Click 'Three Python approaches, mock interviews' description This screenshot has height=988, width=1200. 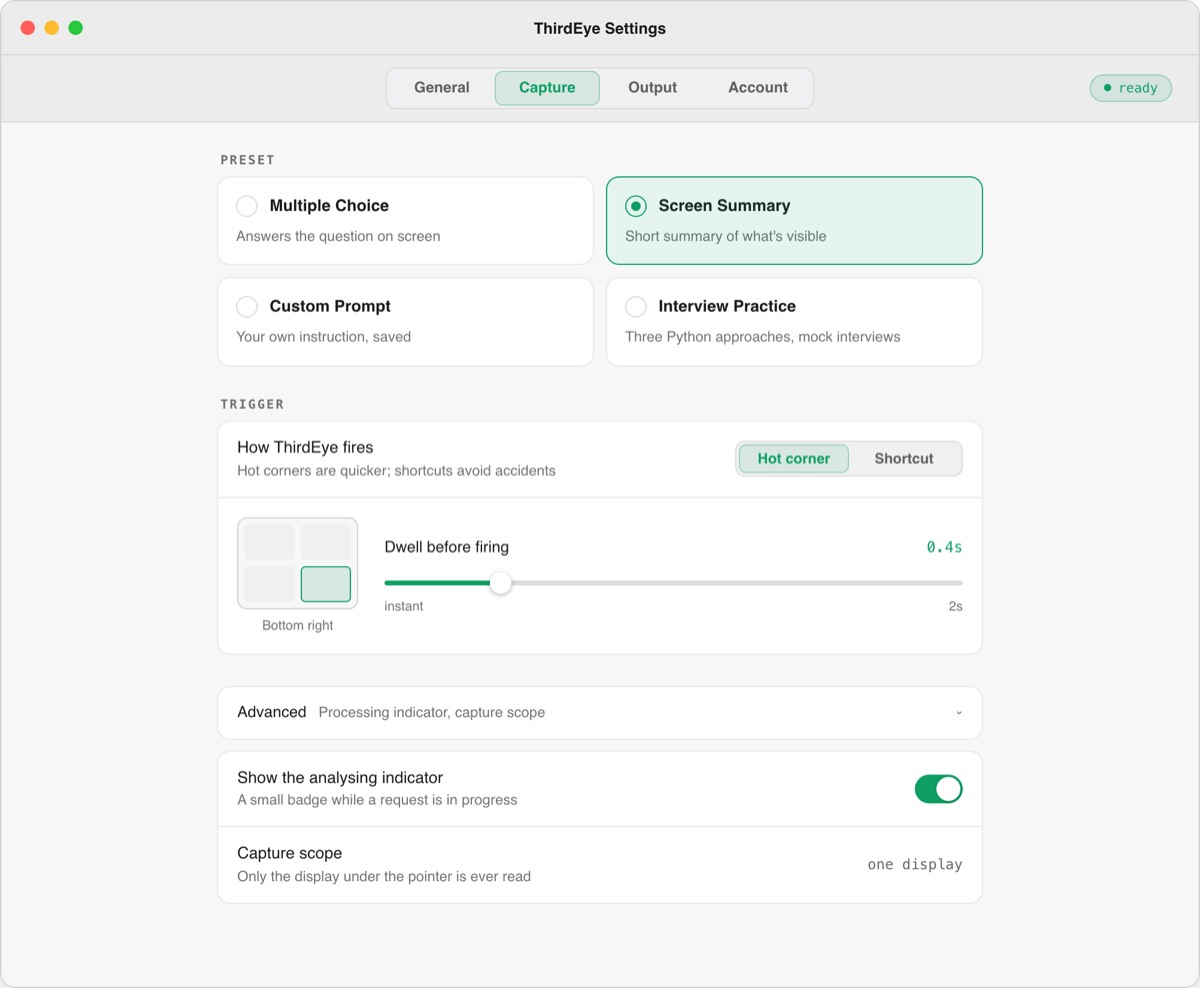coord(763,337)
